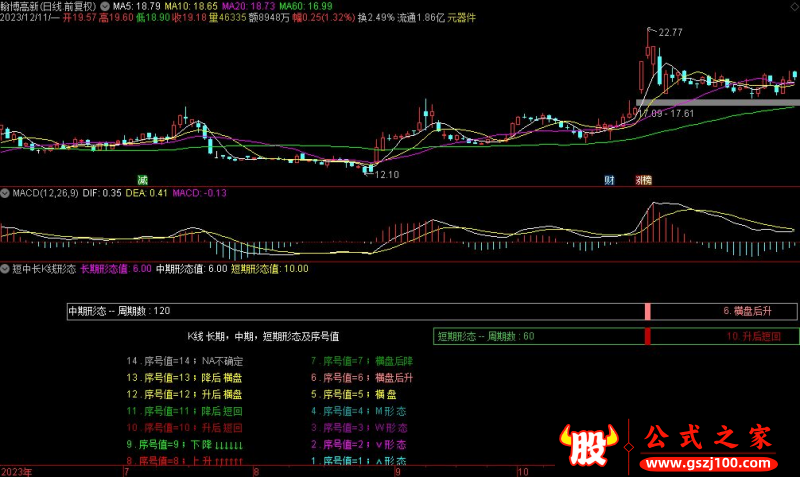The height and width of the screenshot is (477, 800).
Task: Click the pink marker on 中期形态 bar
Action: 647,311
